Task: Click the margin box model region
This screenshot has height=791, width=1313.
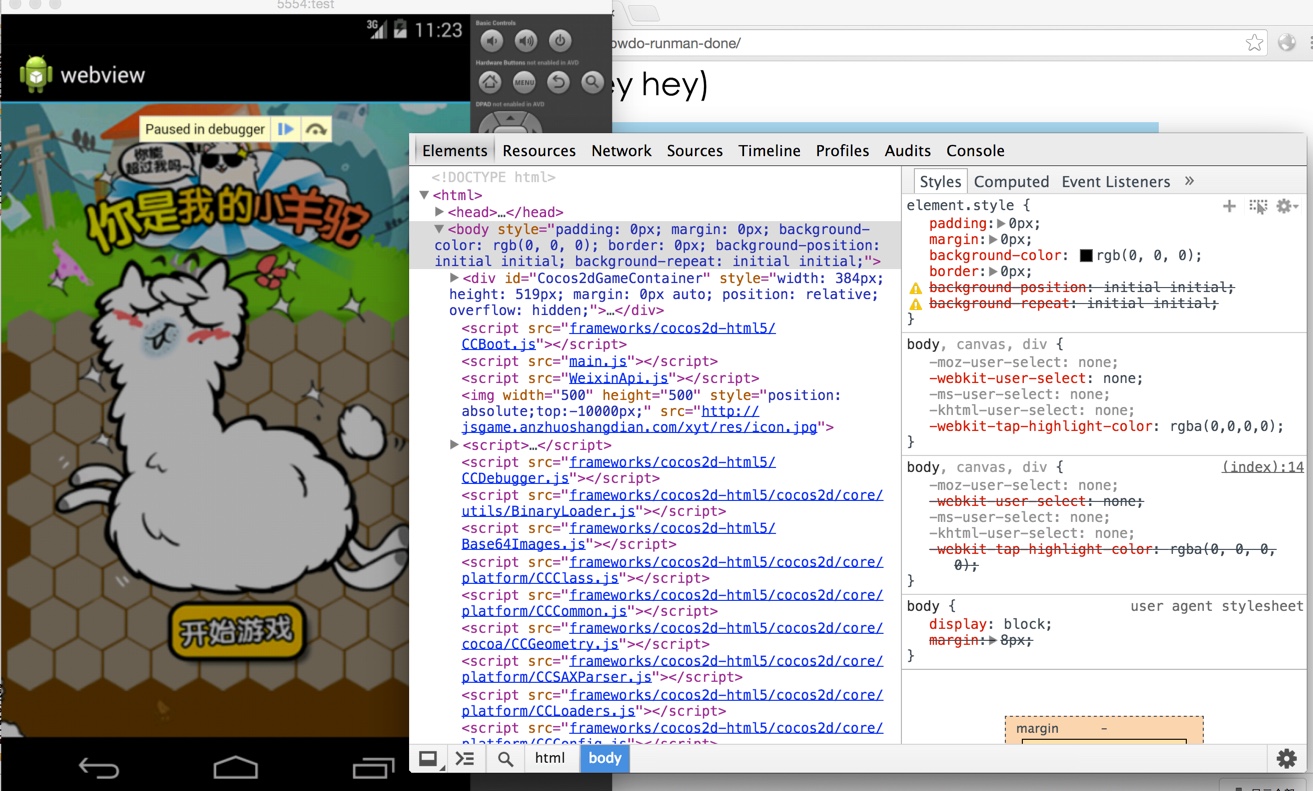Action: 1104,729
